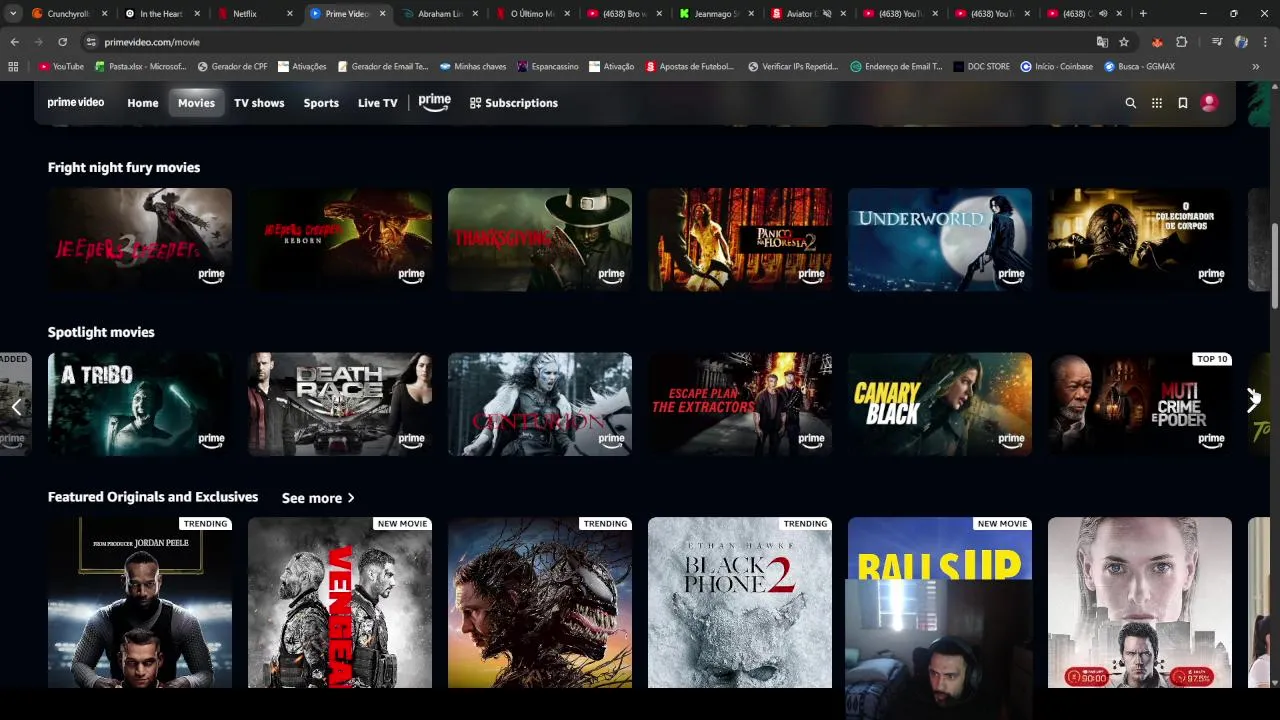
Task: Open Gerador de CPF bookmark
Action: (233, 66)
